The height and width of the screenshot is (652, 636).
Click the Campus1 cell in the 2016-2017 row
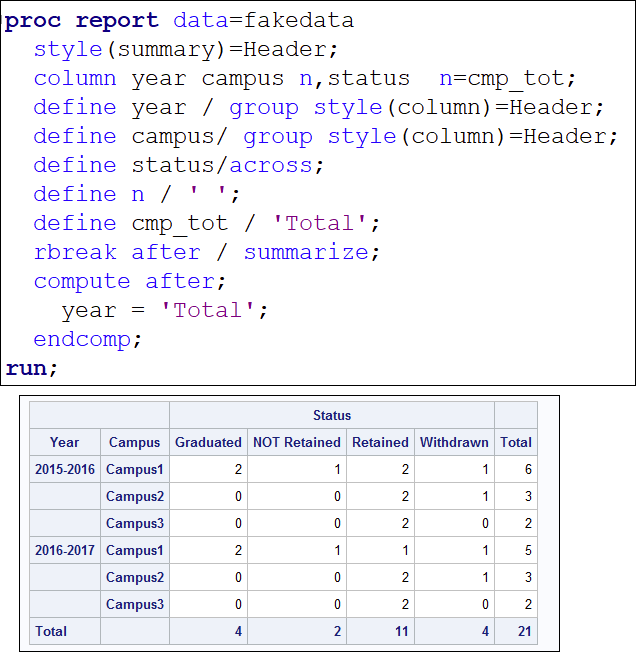tap(134, 550)
